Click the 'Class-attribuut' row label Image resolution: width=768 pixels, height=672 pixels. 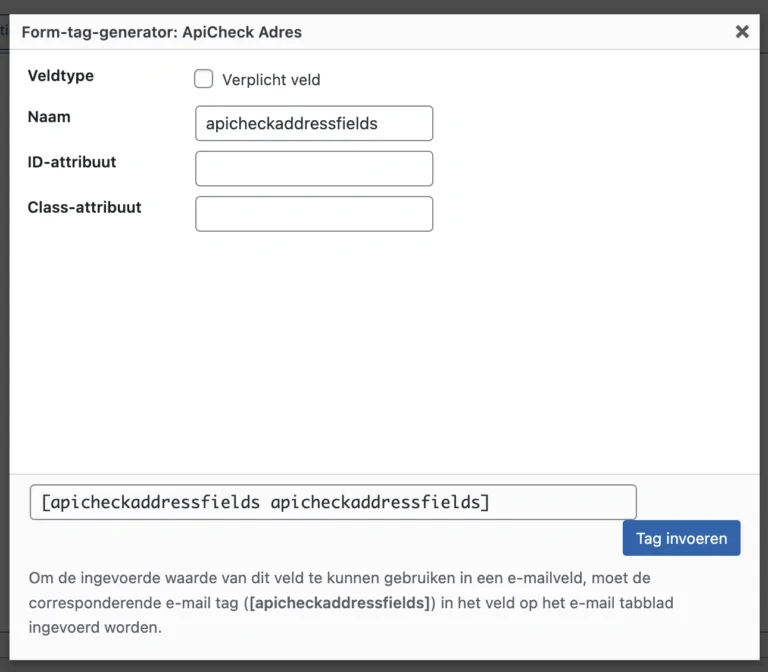[84, 208]
